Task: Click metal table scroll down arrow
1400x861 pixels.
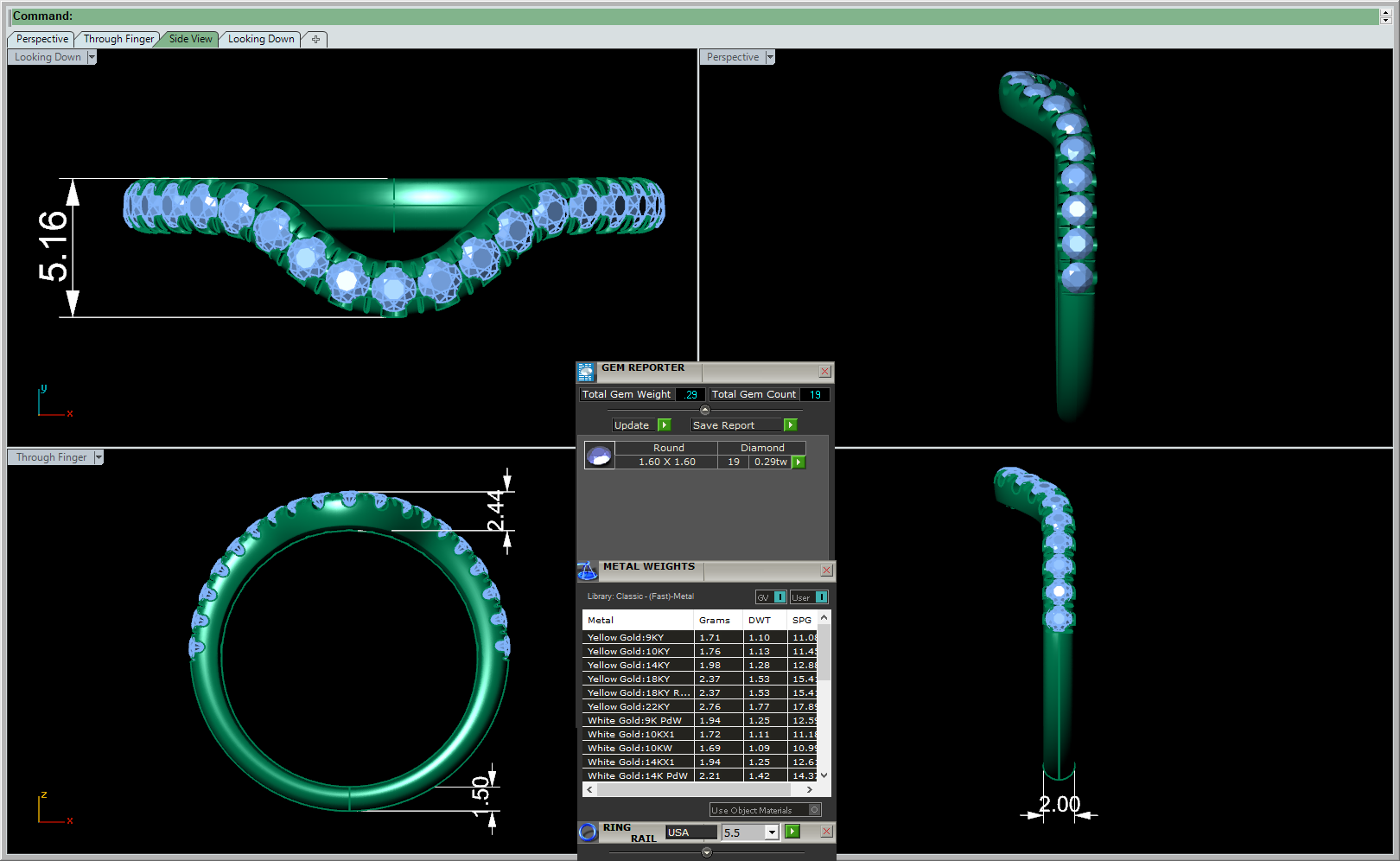Action: (824, 775)
